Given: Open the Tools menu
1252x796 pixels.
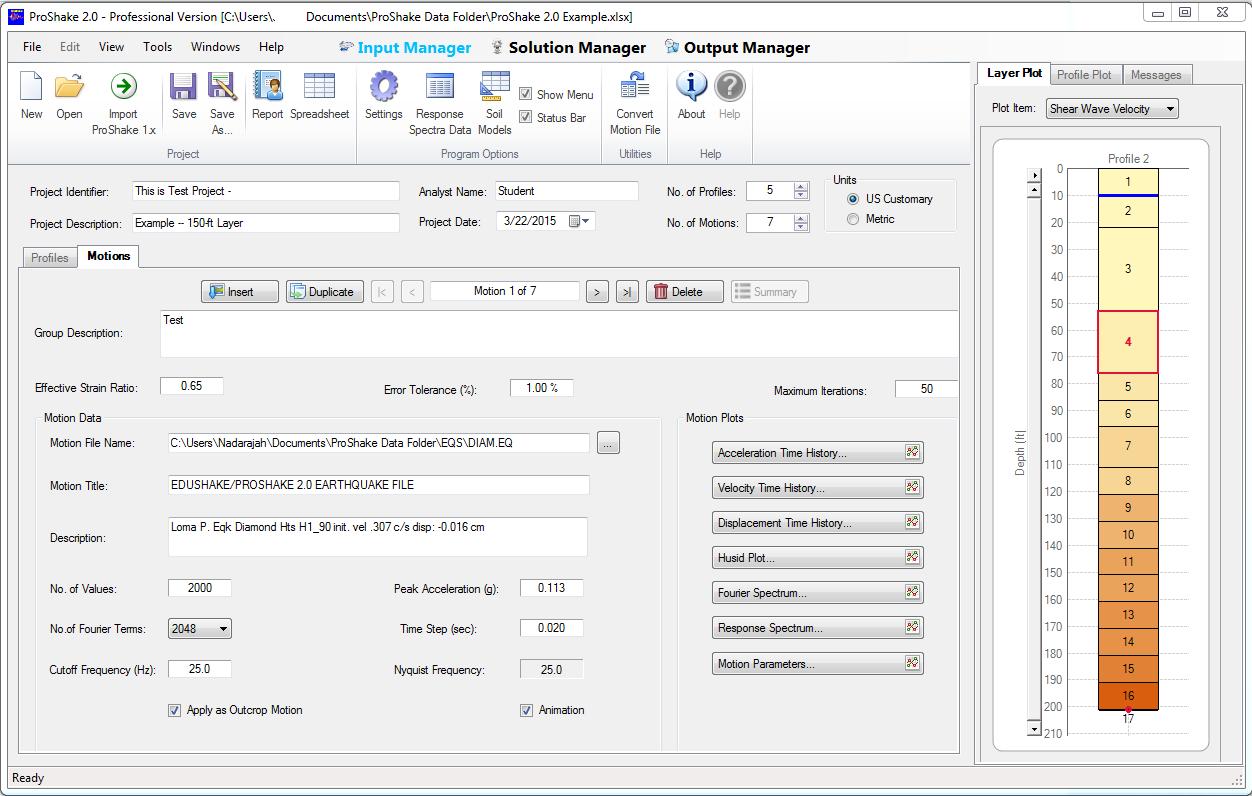Looking at the screenshot, I should tap(157, 47).
